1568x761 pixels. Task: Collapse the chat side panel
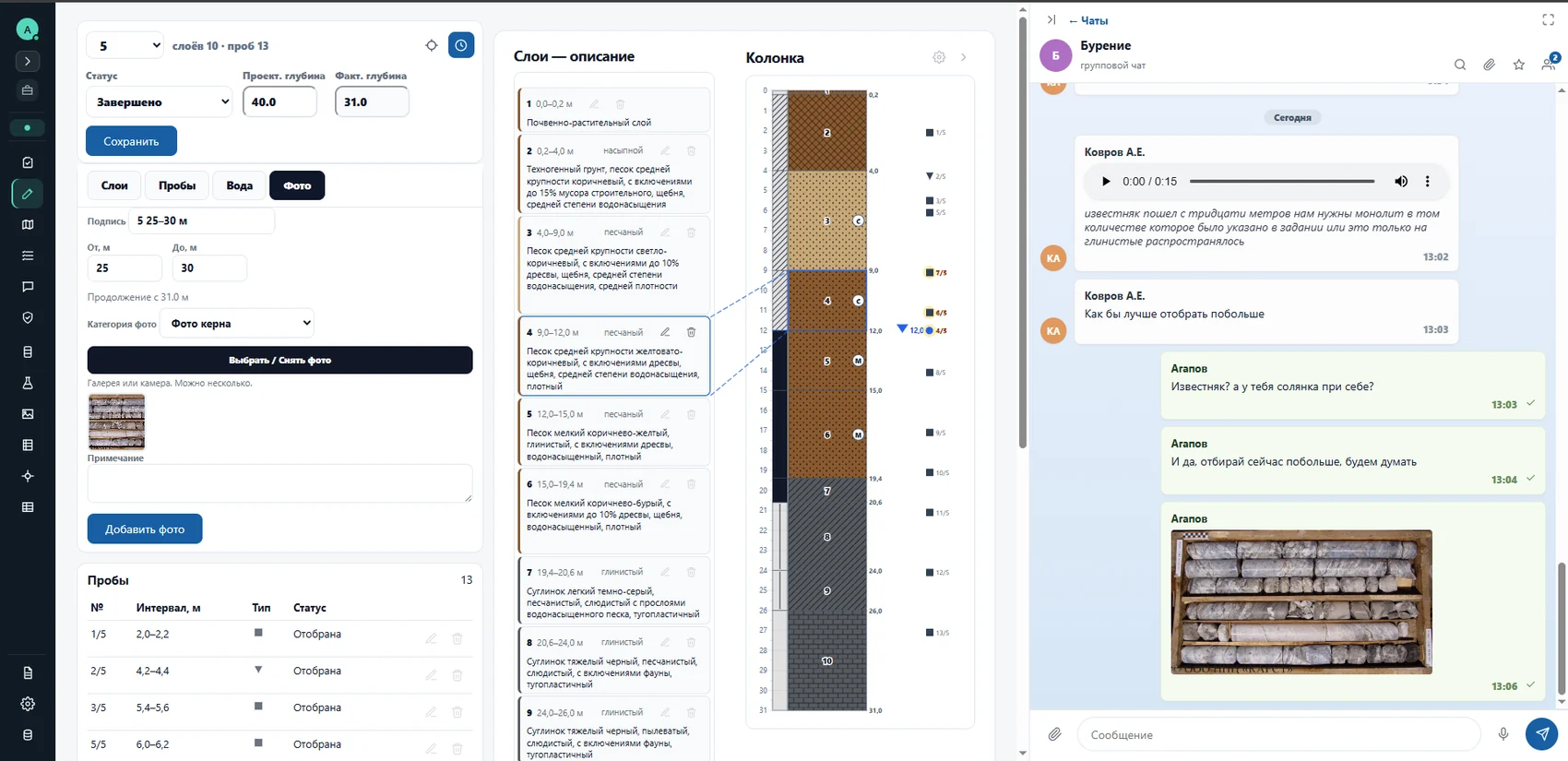pos(1051,19)
